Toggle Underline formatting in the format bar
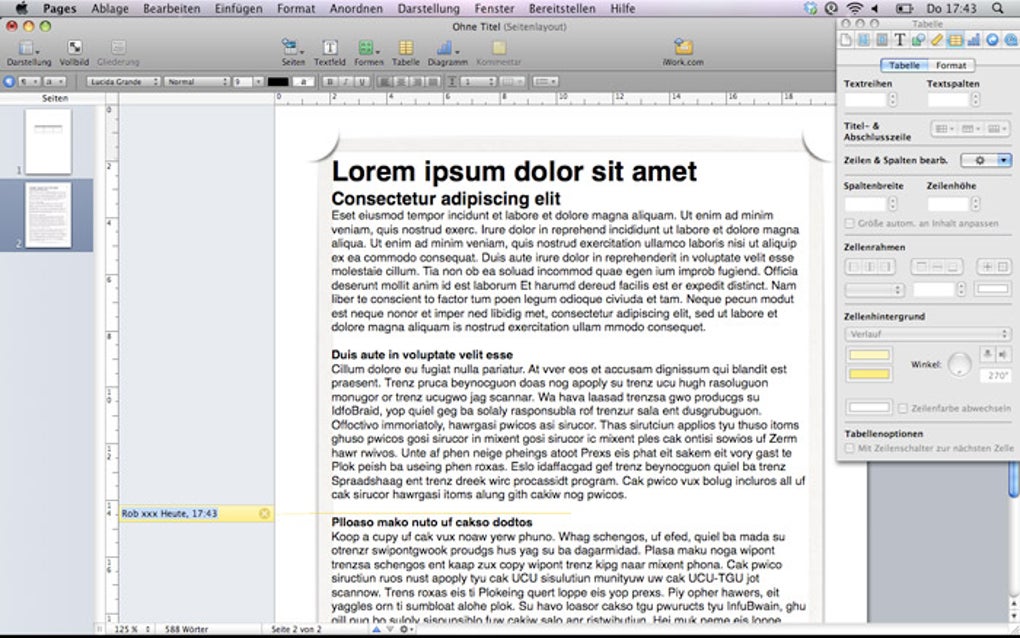Screen dimensions: 1020x638 pos(362,82)
